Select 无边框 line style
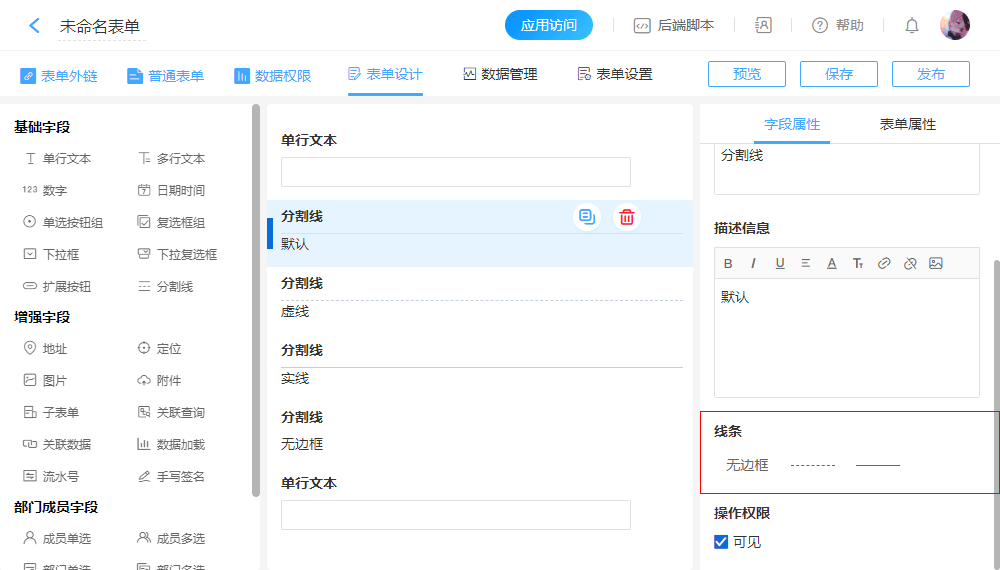 (747, 465)
